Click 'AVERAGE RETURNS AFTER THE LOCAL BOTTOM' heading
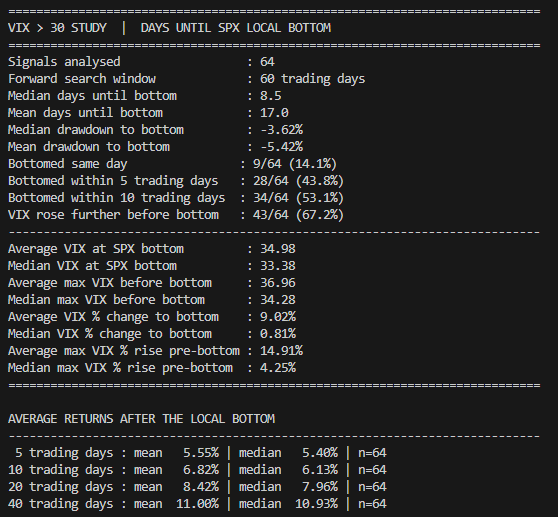 tap(141, 419)
